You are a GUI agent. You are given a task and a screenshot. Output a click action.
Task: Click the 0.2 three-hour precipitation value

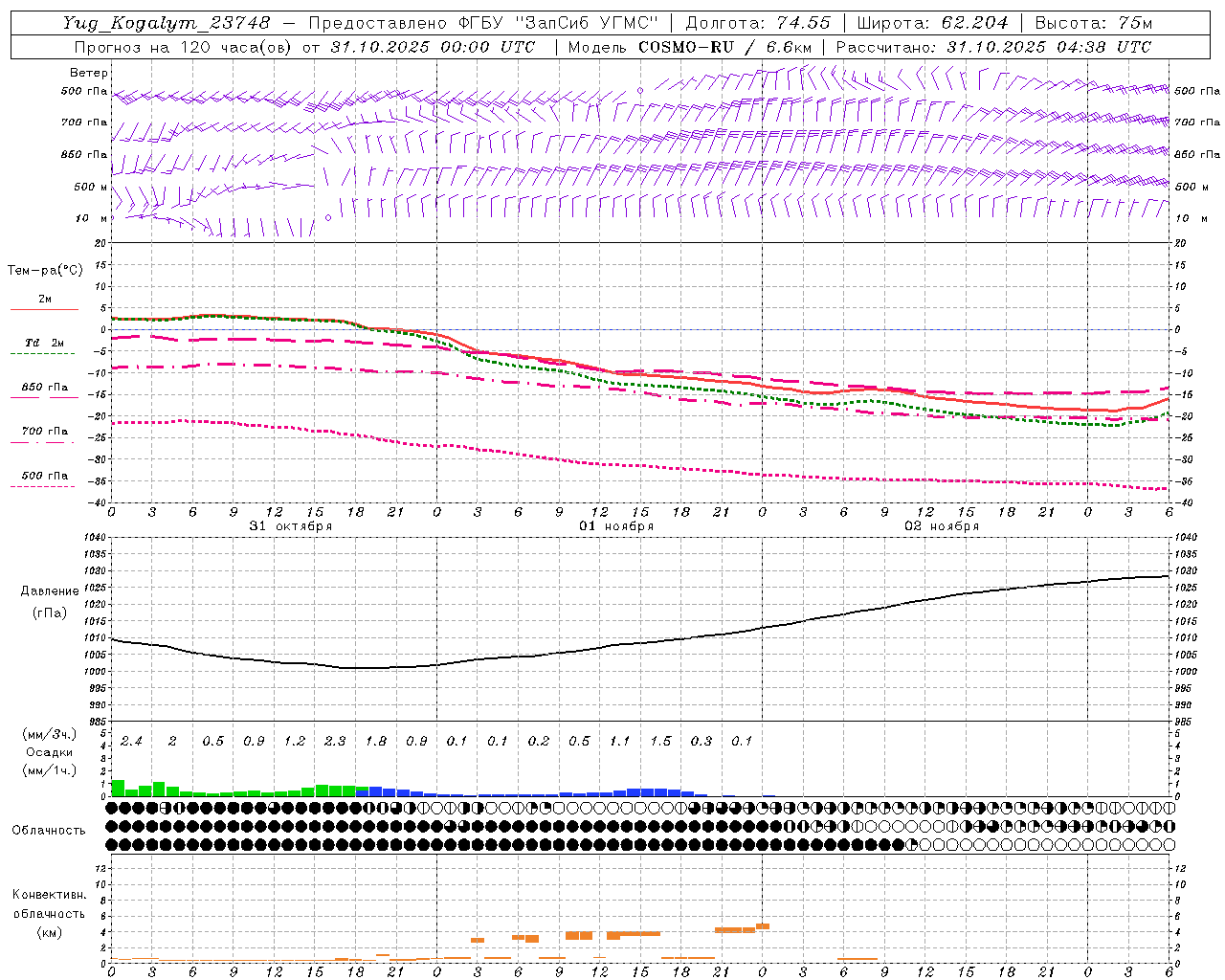coord(539,742)
